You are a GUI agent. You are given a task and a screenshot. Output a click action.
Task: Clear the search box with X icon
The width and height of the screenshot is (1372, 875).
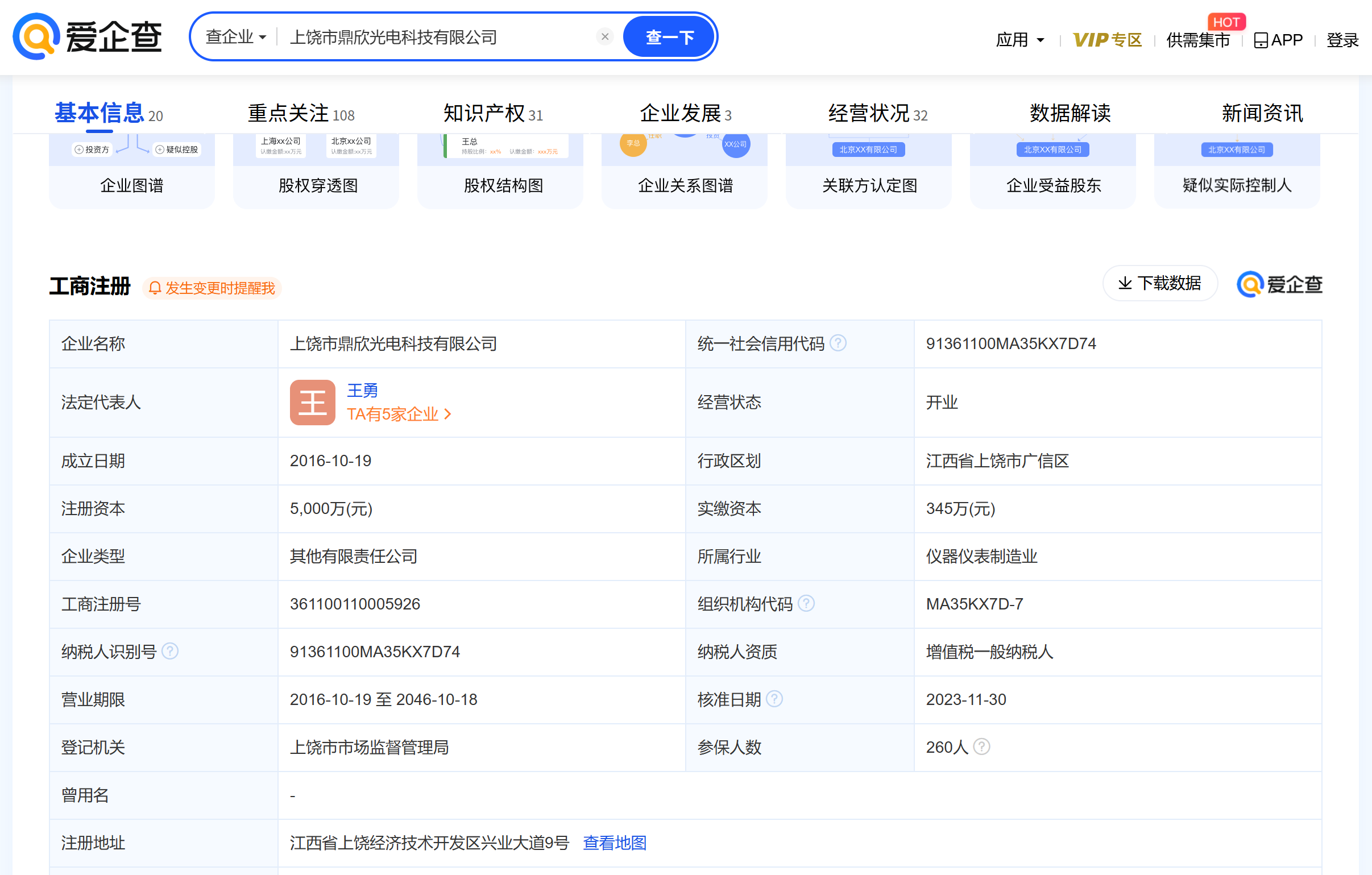(604, 37)
